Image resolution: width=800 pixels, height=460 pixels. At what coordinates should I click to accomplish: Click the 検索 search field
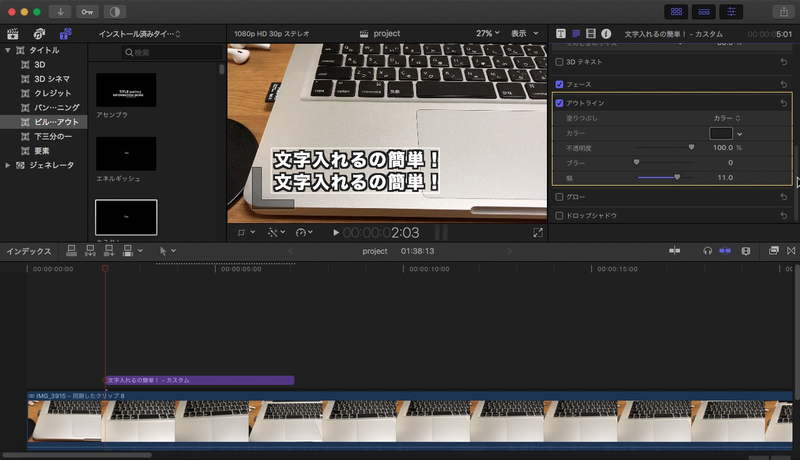coord(172,53)
